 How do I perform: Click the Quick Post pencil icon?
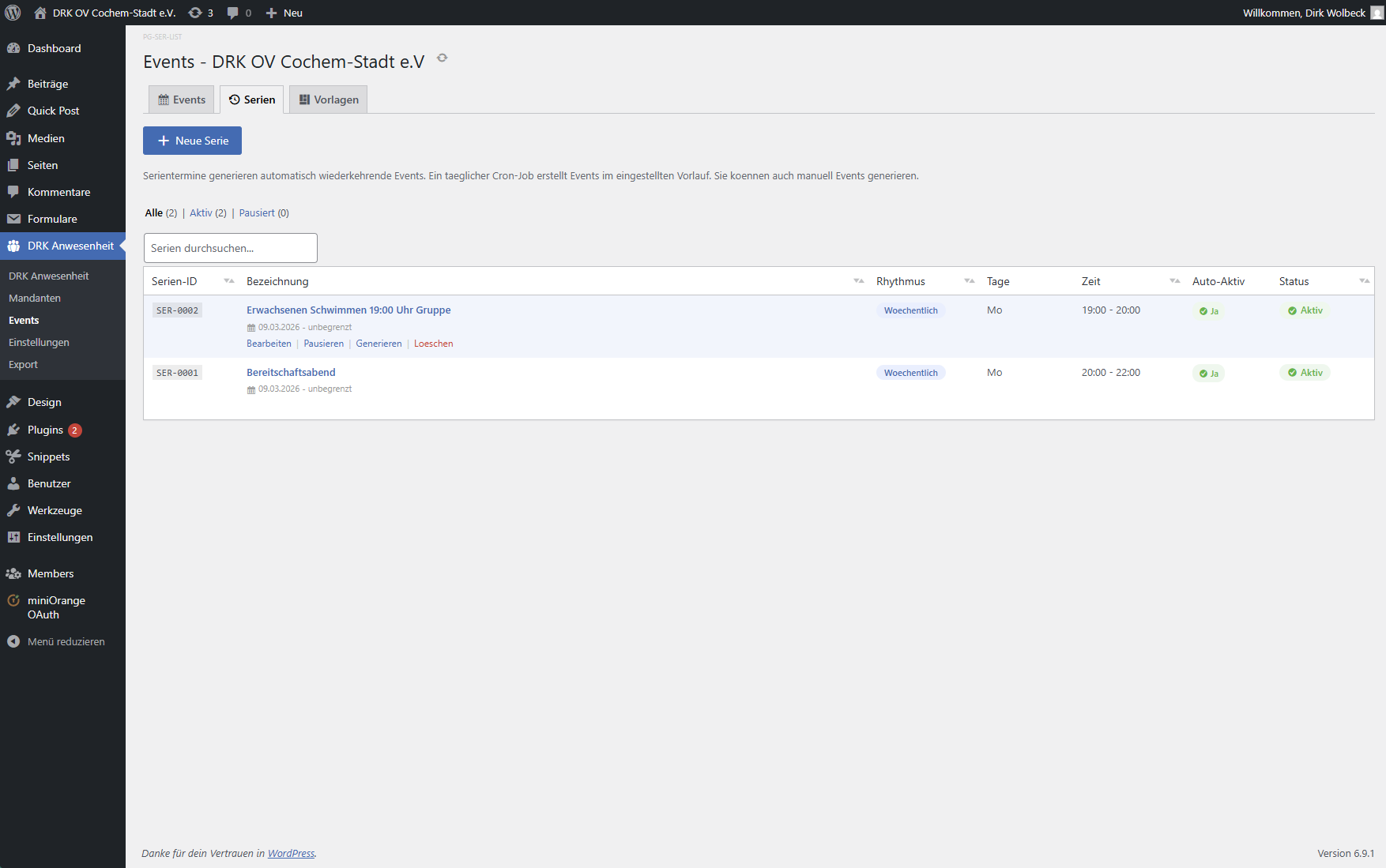click(x=13, y=111)
